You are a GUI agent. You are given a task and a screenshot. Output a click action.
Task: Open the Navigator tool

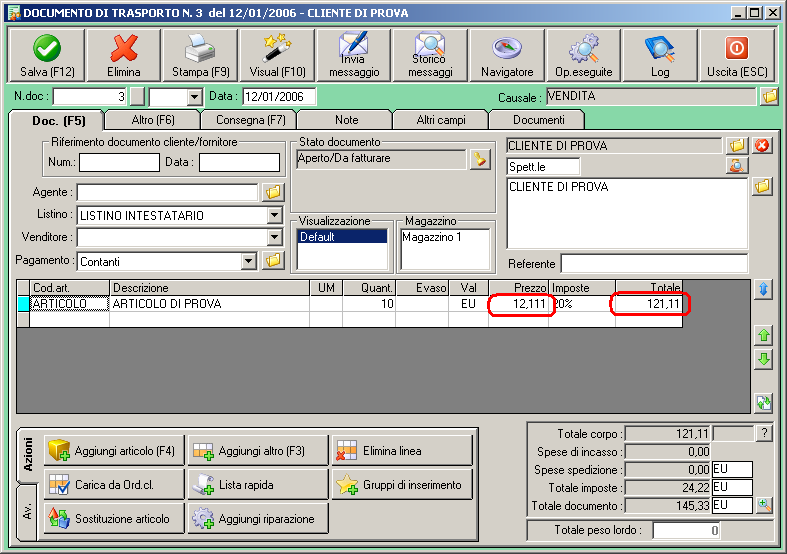(x=507, y=54)
